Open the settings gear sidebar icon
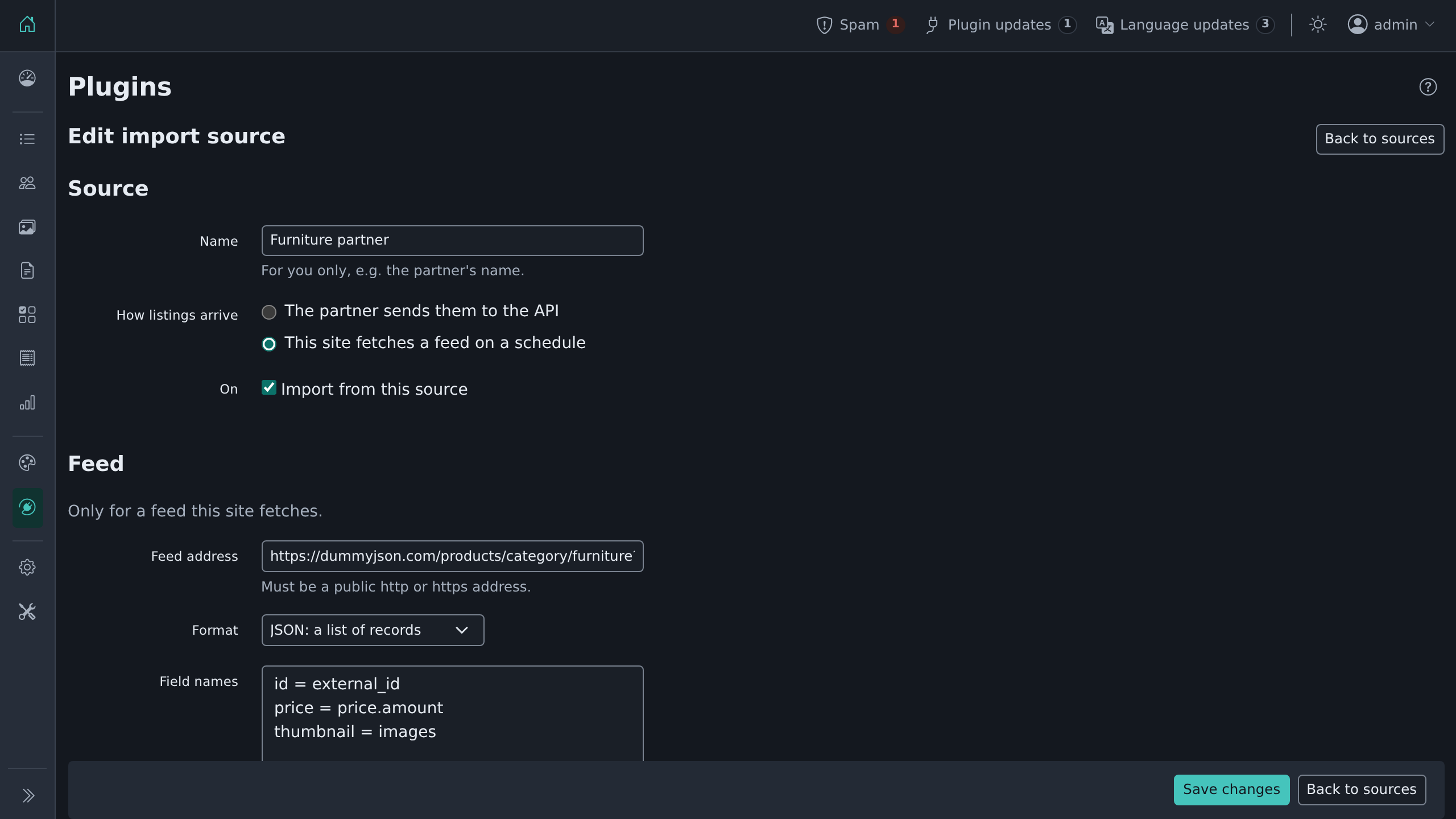Viewport: 1456px width, 819px height. (x=27, y=567)
